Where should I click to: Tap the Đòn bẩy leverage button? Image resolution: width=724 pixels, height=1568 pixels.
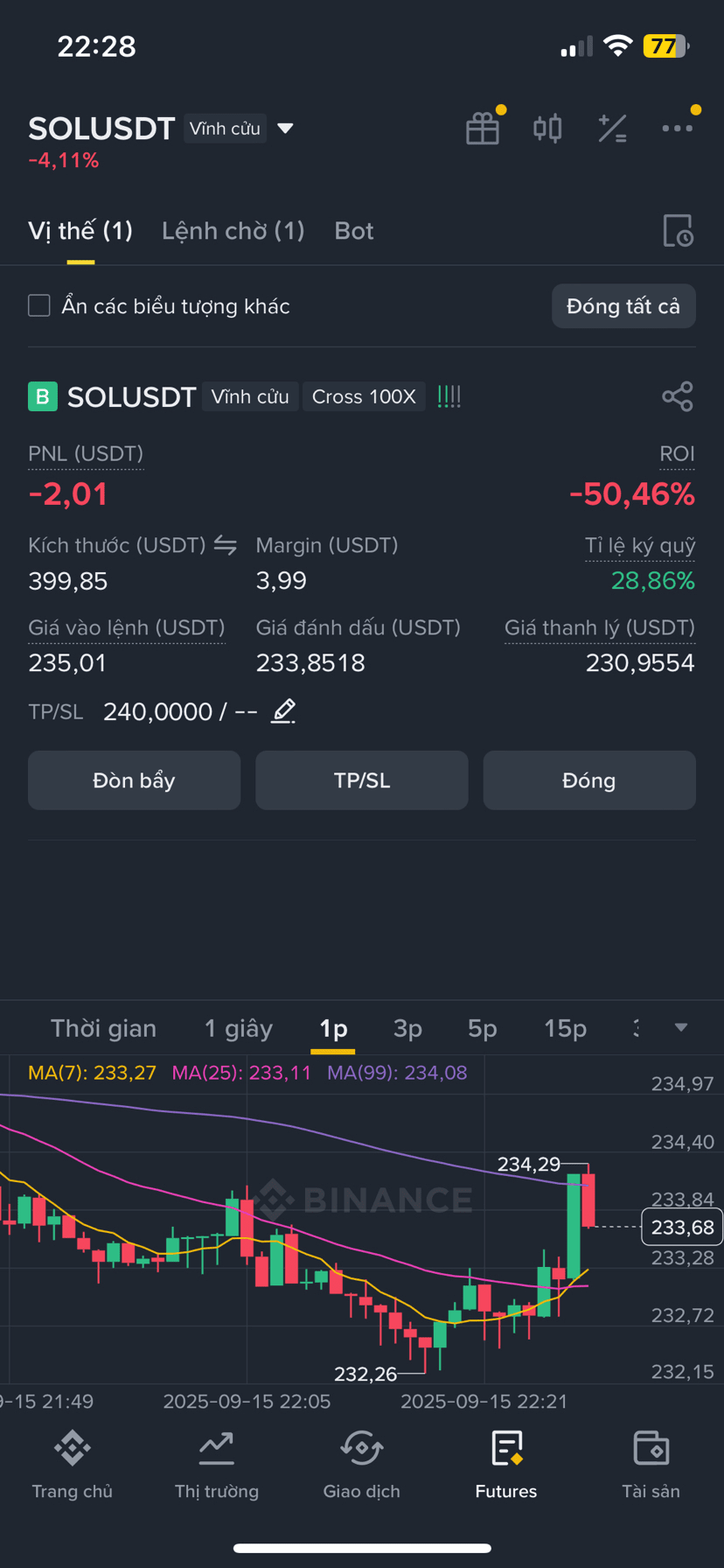pyautogui.click(x=134, y=780)
